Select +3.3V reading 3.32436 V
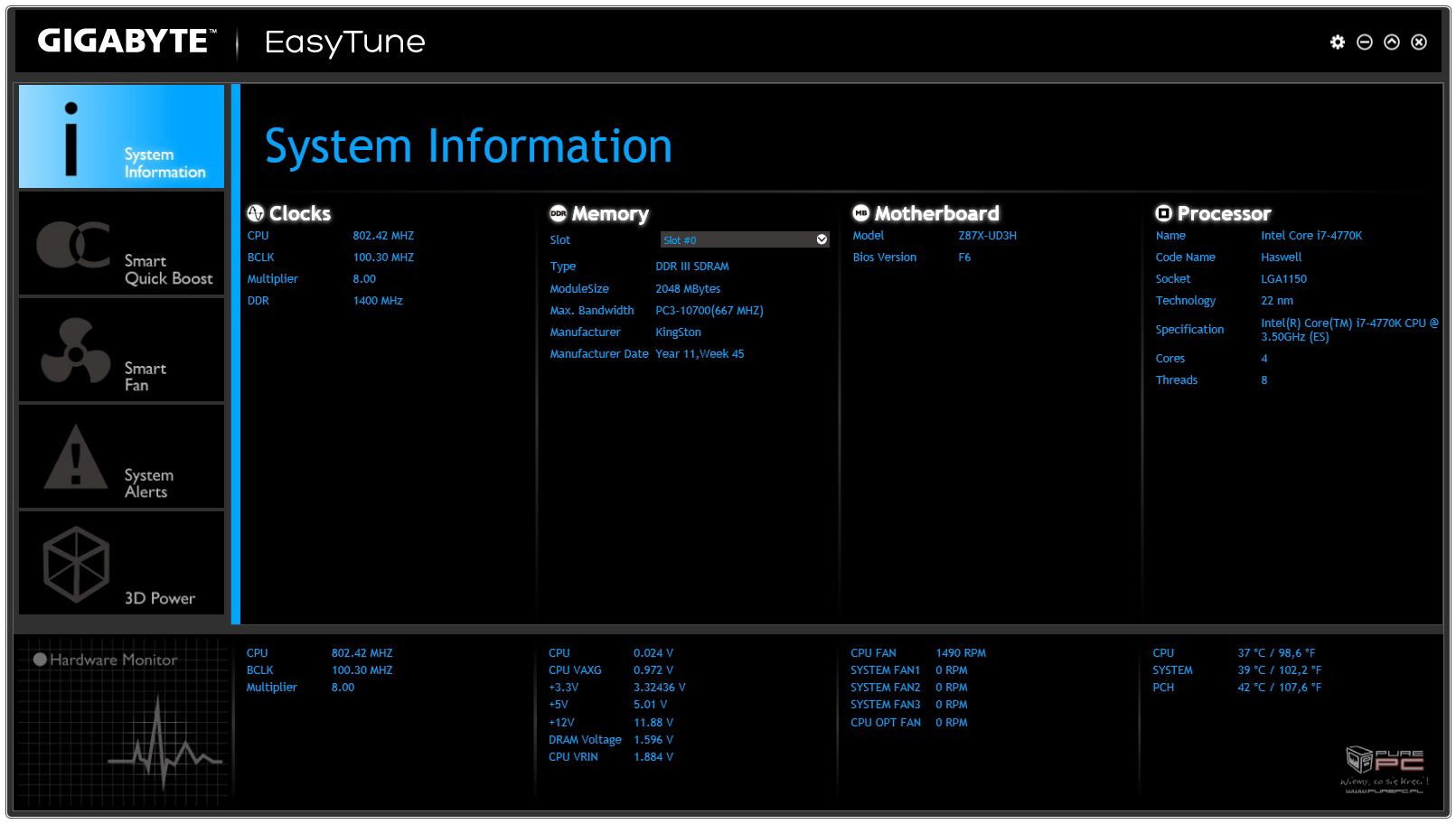Image resolution: width=1456 pixels, height=824 pixels. tap(660, 688)
